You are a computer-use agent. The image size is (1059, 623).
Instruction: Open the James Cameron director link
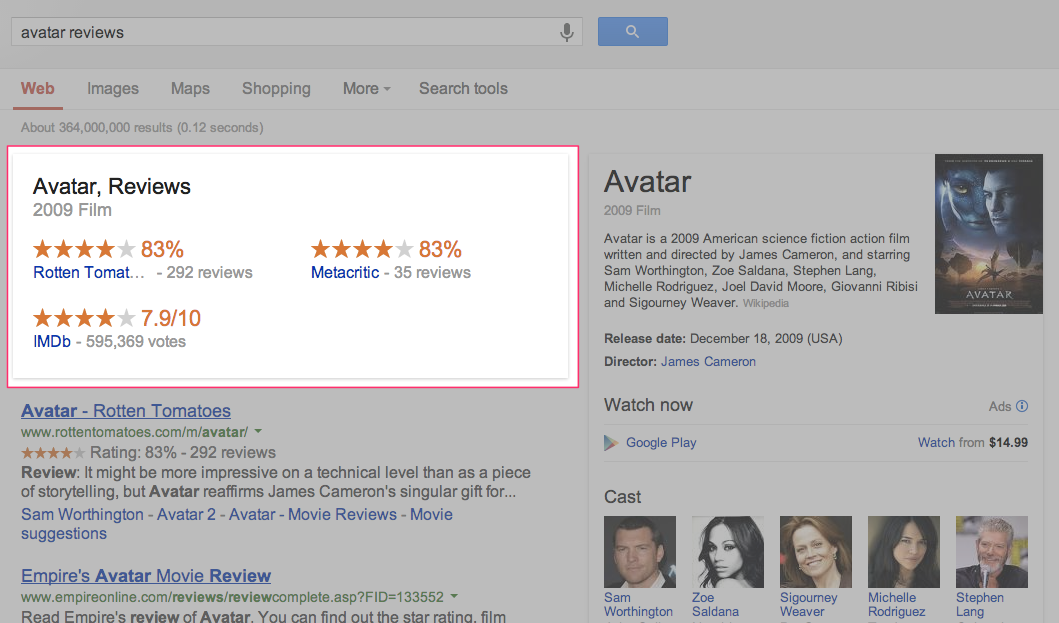pos(708,362)
